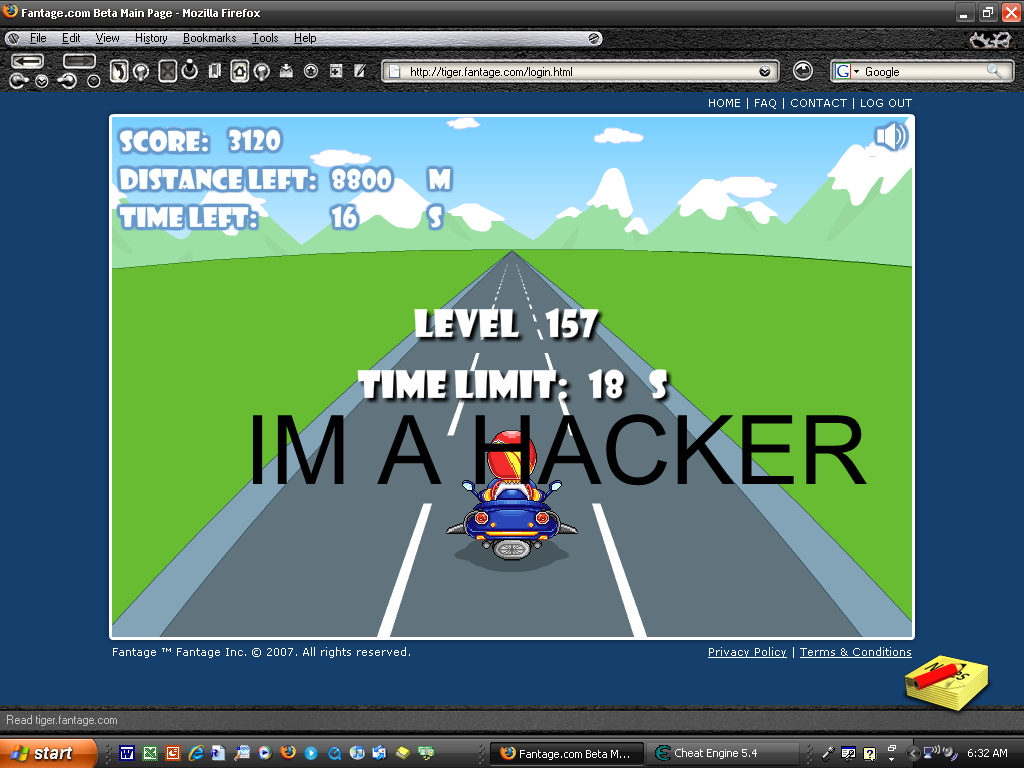This screenshot has height=768, width=1024.
Task: Open the Privacy Policy link
Action: click(x=747, y=652)
